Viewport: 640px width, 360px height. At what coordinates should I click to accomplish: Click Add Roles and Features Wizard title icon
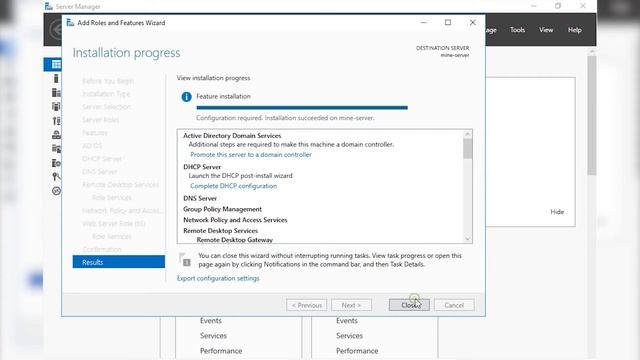point(70,23)
